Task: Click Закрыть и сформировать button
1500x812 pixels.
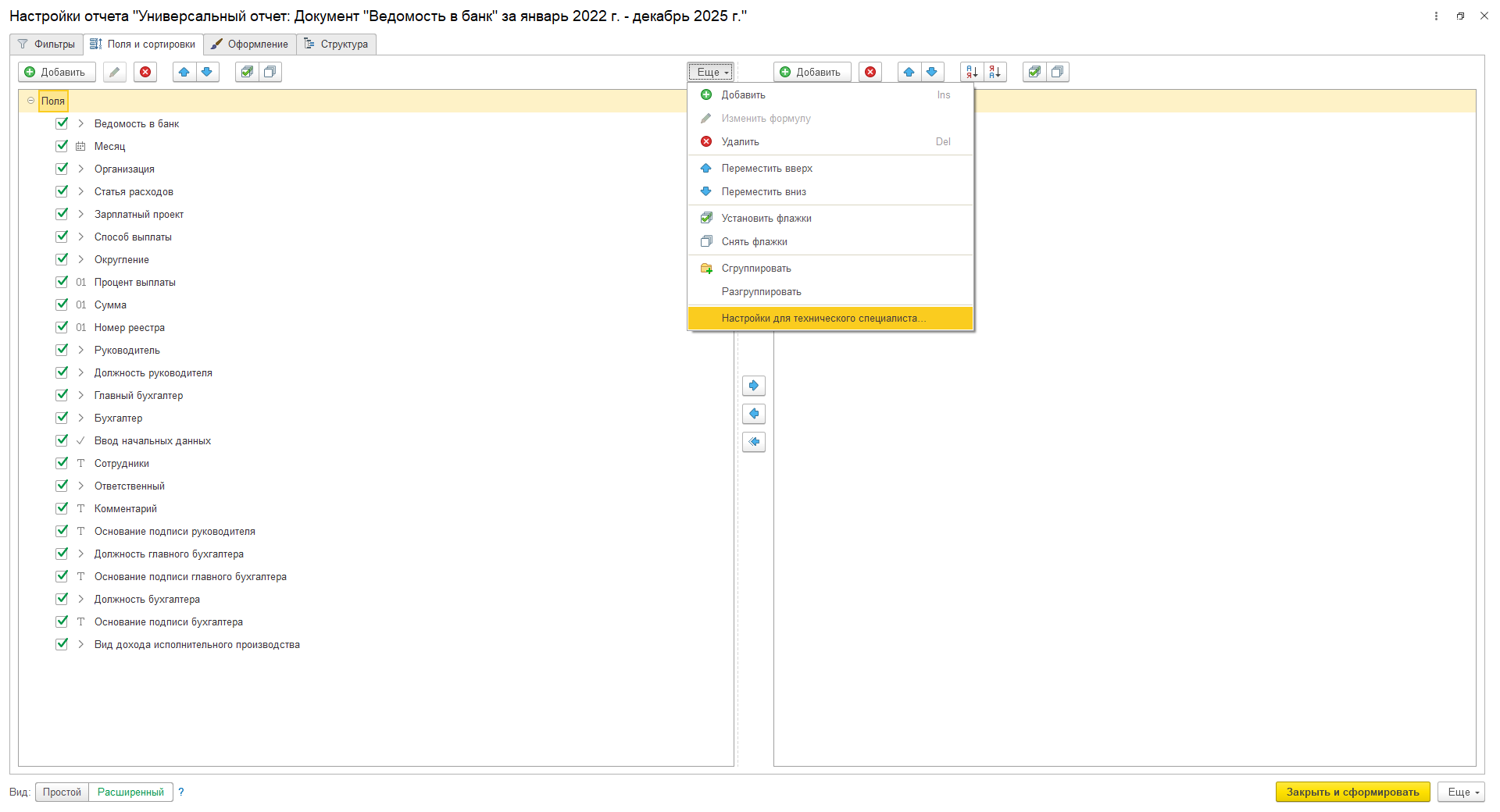Action: (1352, 792)
